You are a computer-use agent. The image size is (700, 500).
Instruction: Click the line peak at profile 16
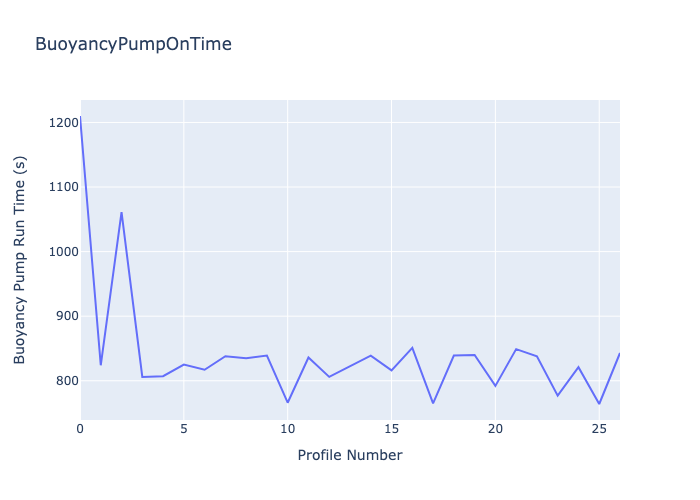tap(412, 348)
